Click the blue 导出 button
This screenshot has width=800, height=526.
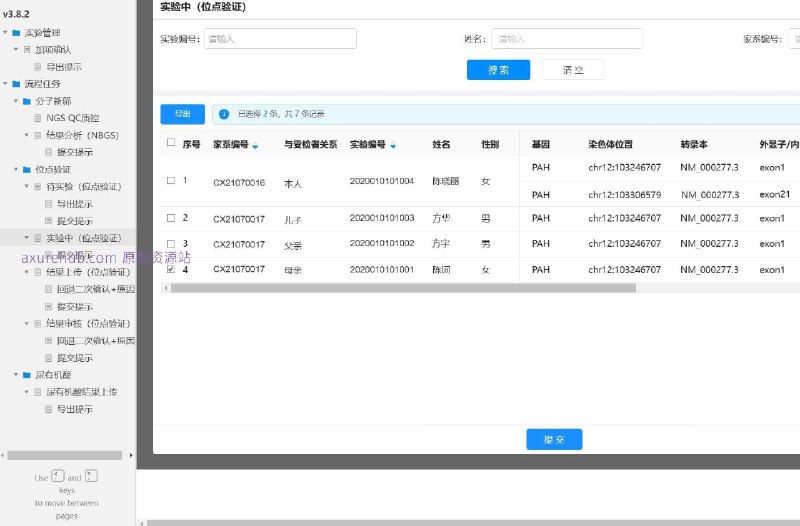[x=183, y=114]
